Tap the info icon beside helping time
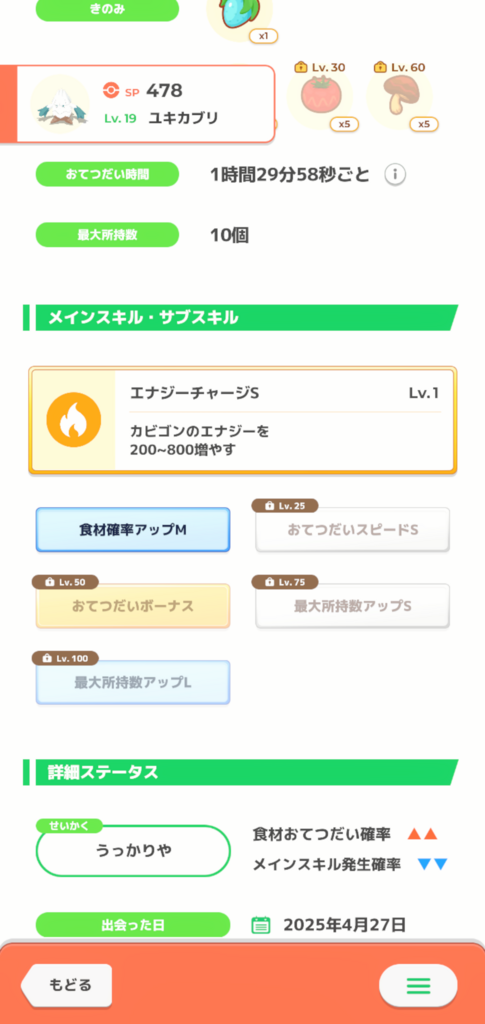485x1024 pixels. 395,175
